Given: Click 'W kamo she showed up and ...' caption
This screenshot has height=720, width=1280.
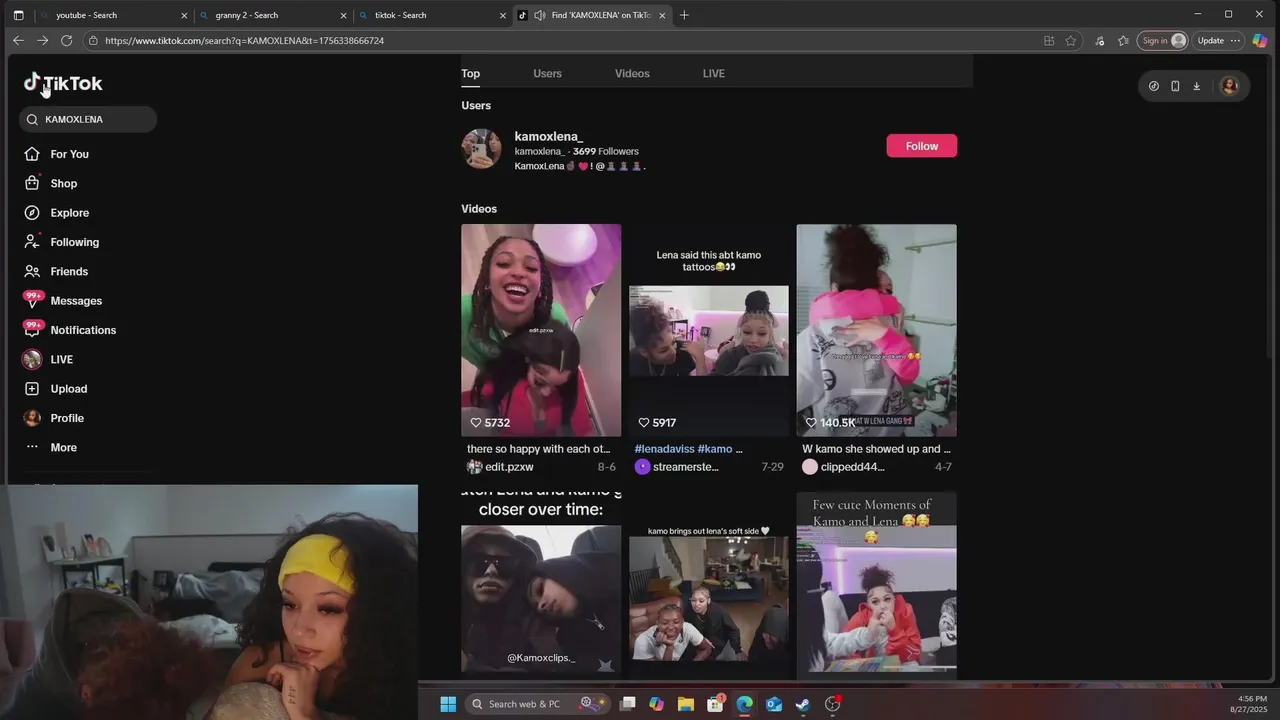Looking at the screenshot, I should (876, 449).
